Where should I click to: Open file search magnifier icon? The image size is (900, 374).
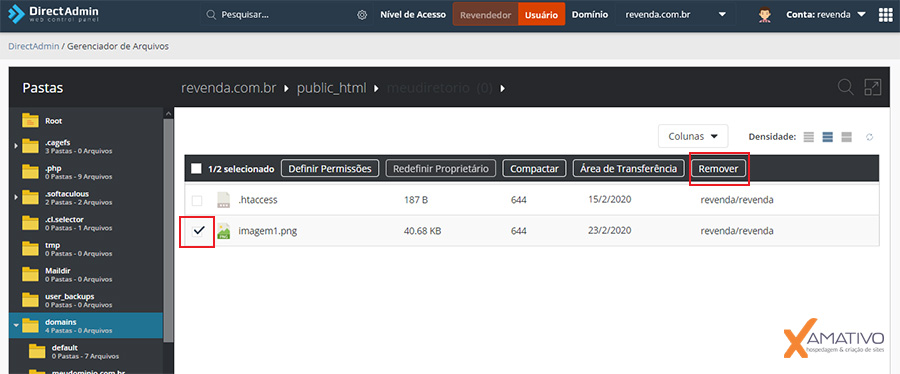point(845,88)
